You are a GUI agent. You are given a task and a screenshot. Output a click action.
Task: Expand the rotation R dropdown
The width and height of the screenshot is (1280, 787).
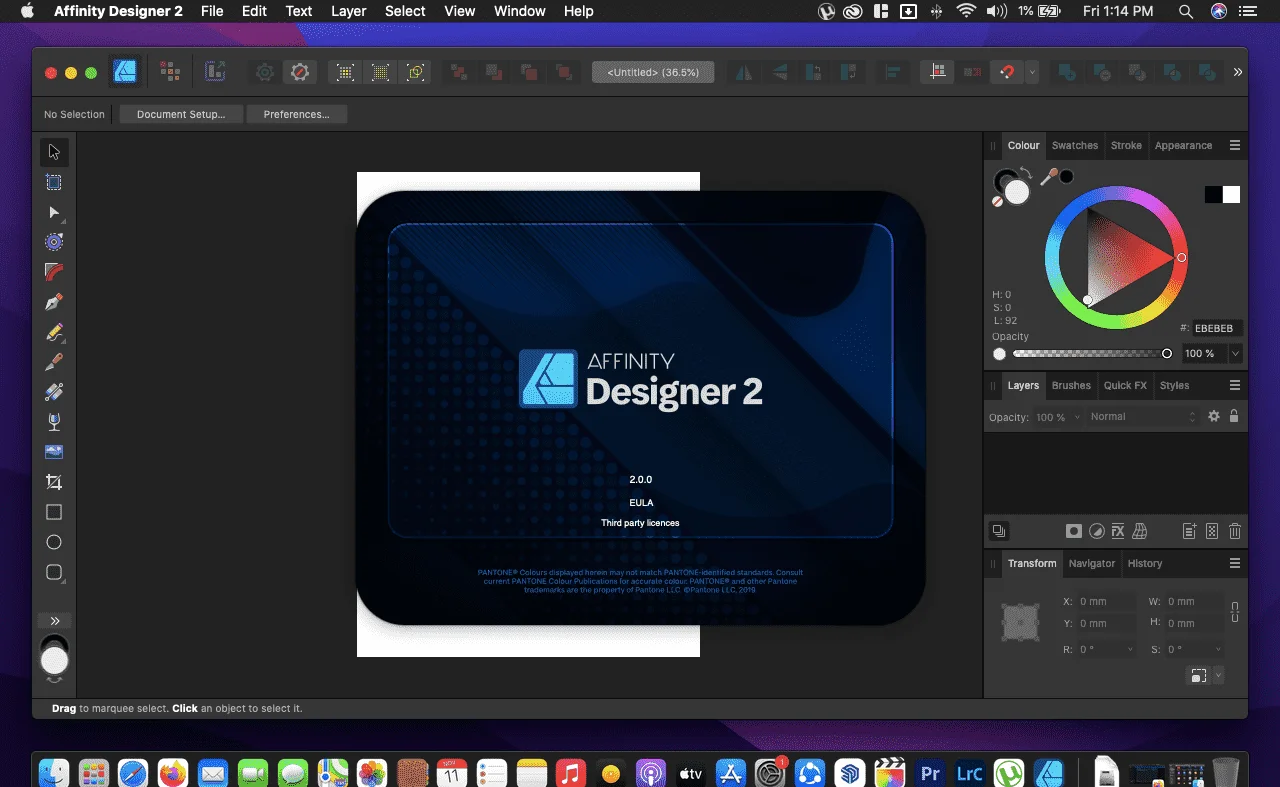(x=1130, y=649)
